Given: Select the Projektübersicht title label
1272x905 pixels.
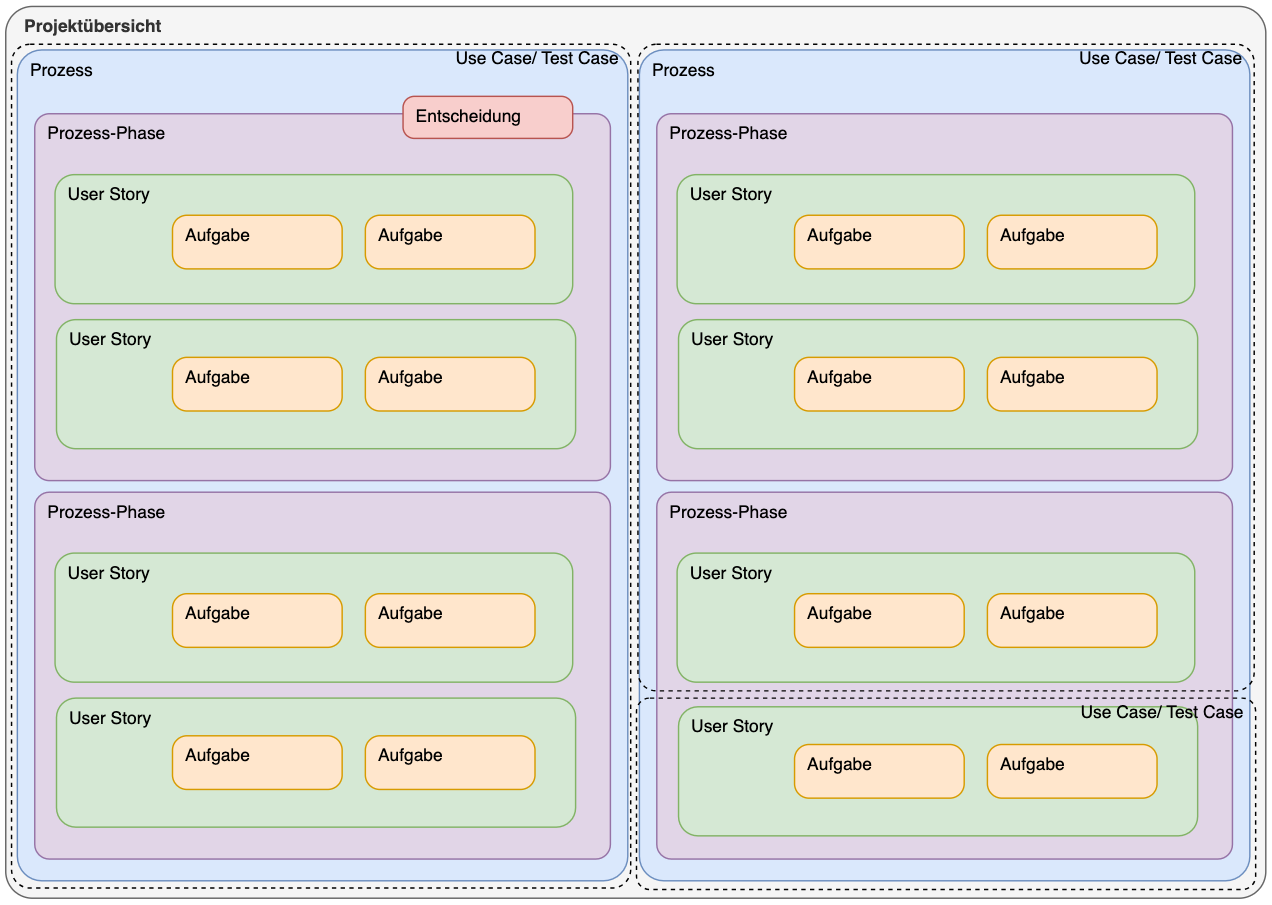Looking at the screenshot, I should pyautogui.click(x=92, y=26).
